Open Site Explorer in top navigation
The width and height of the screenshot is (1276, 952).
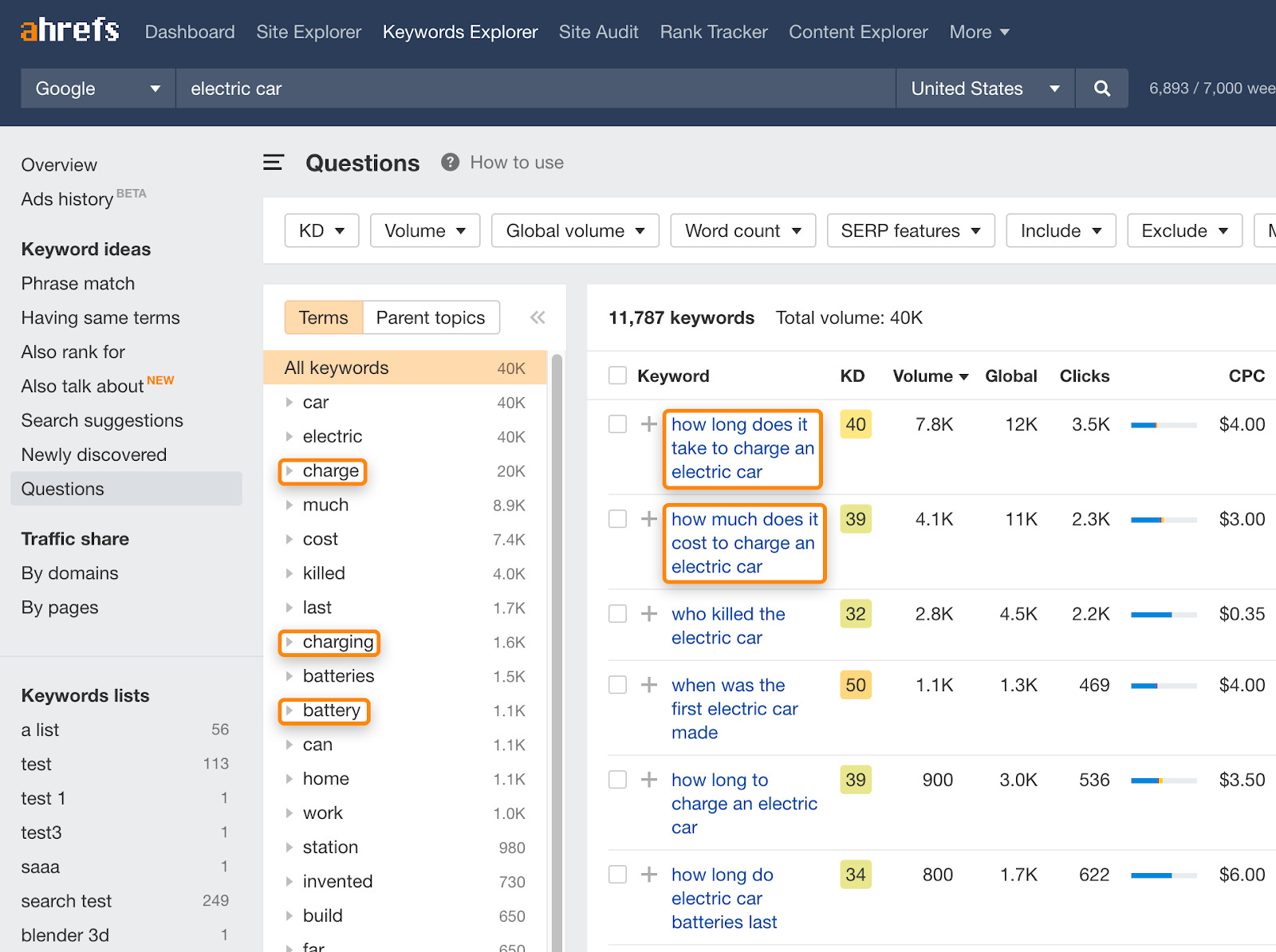(309, 32)
